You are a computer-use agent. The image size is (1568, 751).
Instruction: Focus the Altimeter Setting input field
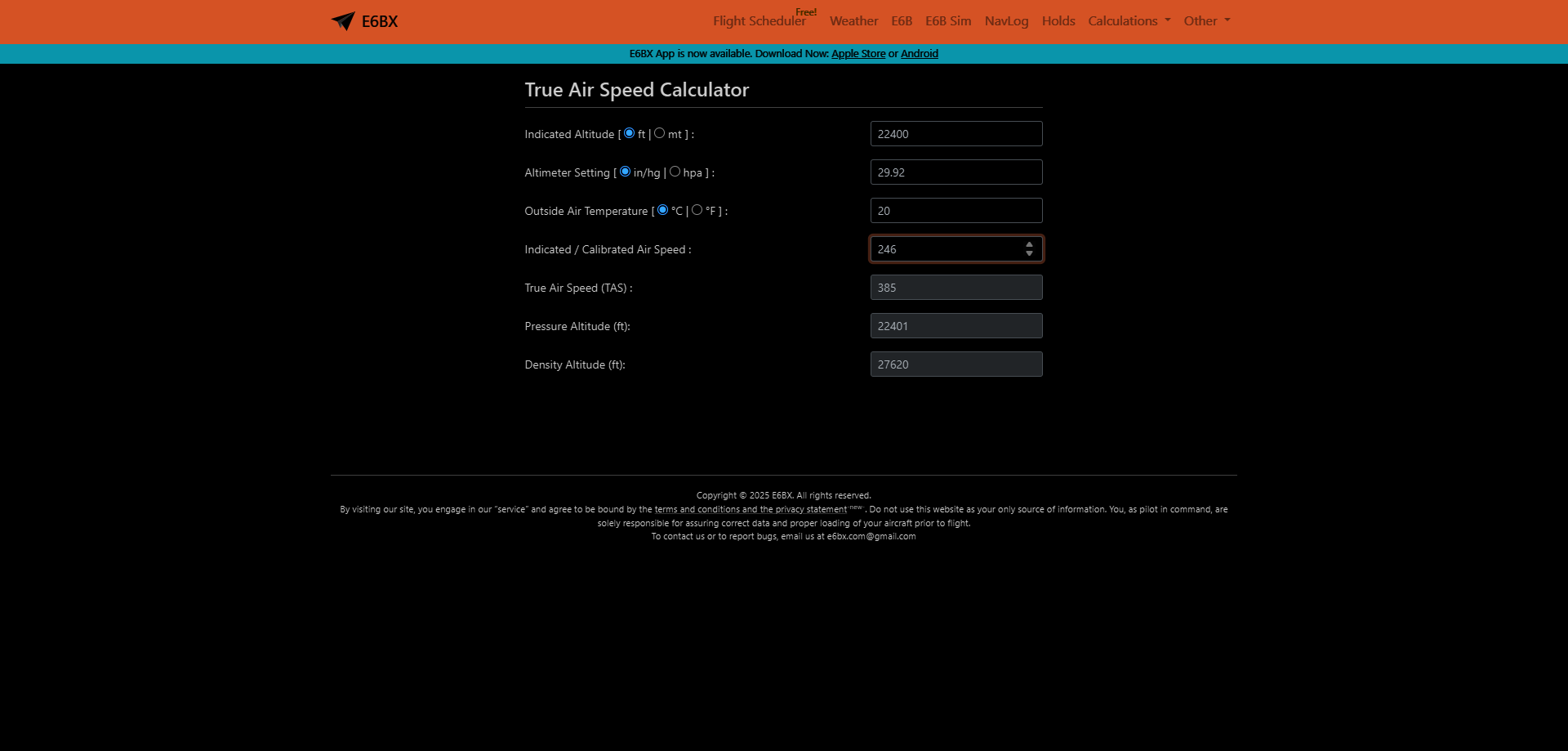pos(956,172)
